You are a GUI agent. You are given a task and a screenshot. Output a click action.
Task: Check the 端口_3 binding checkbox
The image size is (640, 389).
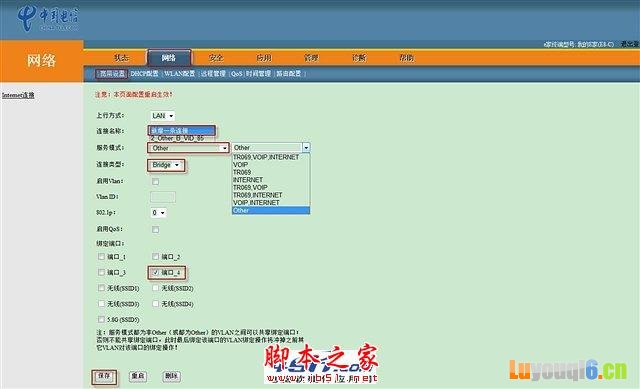101,272
